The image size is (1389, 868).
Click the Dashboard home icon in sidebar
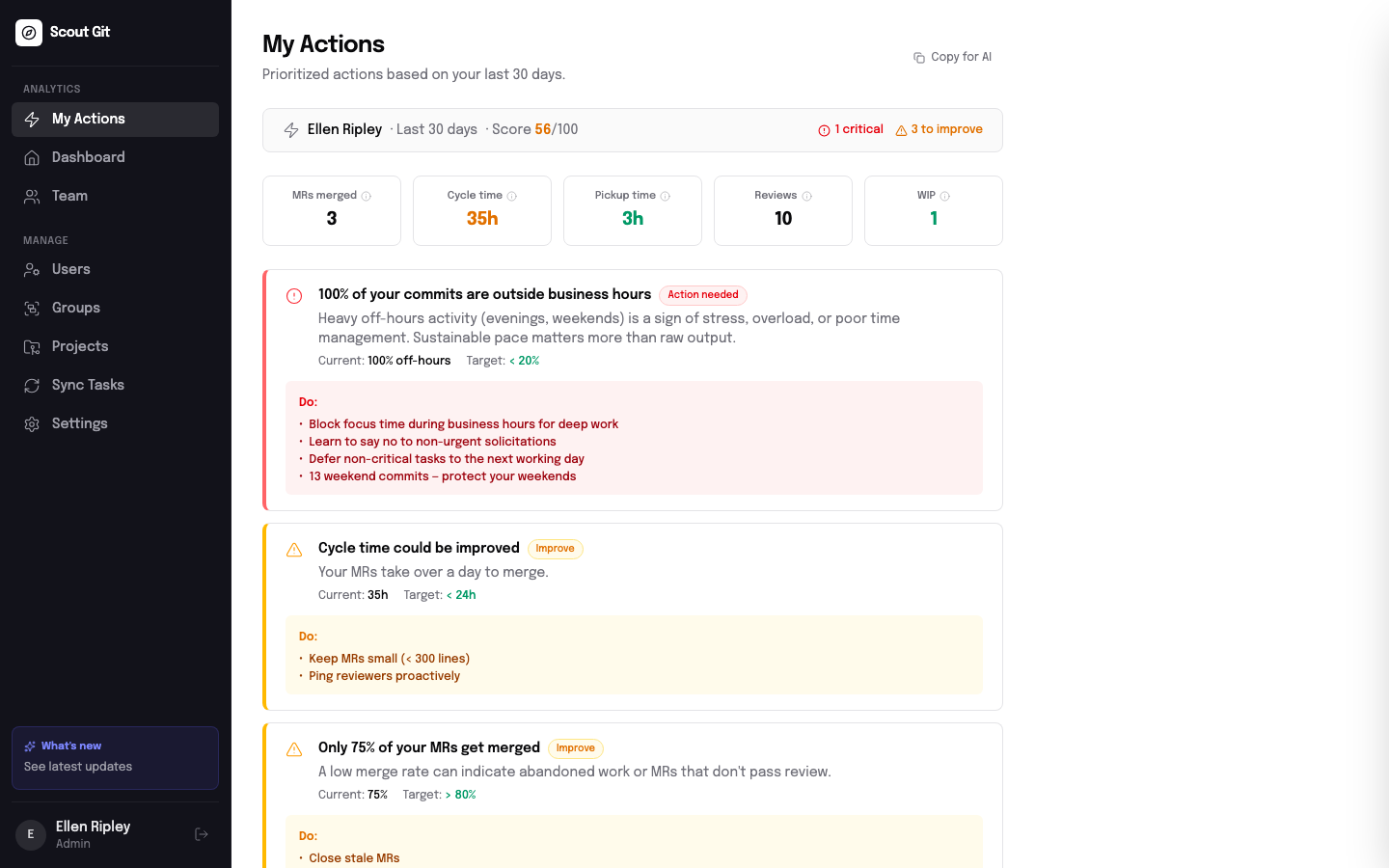[32, 157]
